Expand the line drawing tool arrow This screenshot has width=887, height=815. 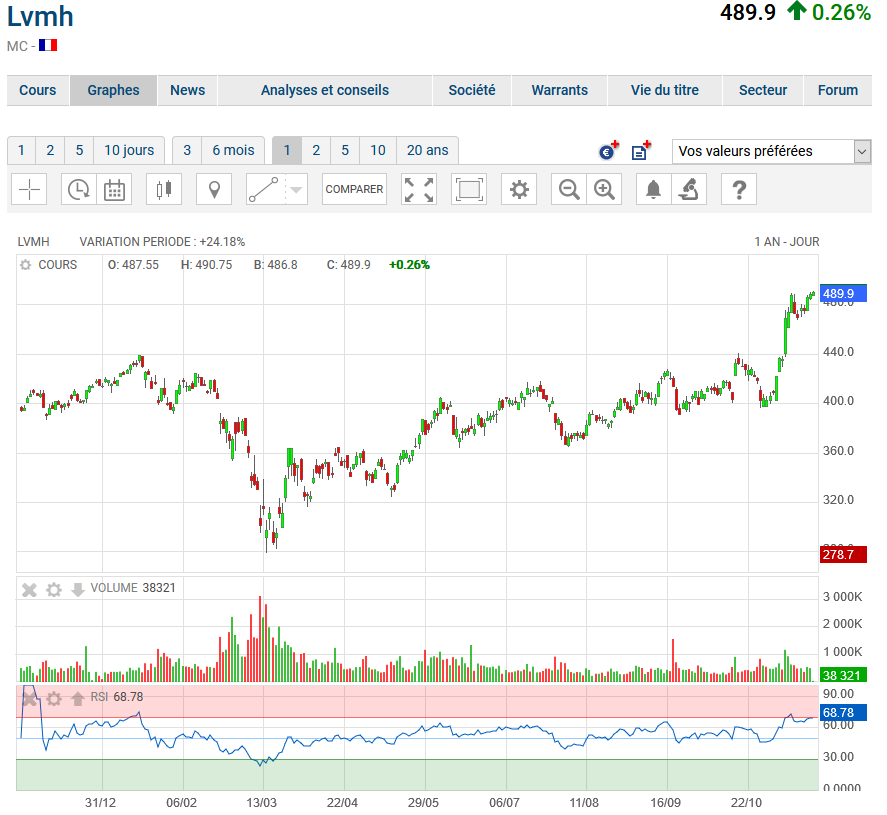click(296, 189)
